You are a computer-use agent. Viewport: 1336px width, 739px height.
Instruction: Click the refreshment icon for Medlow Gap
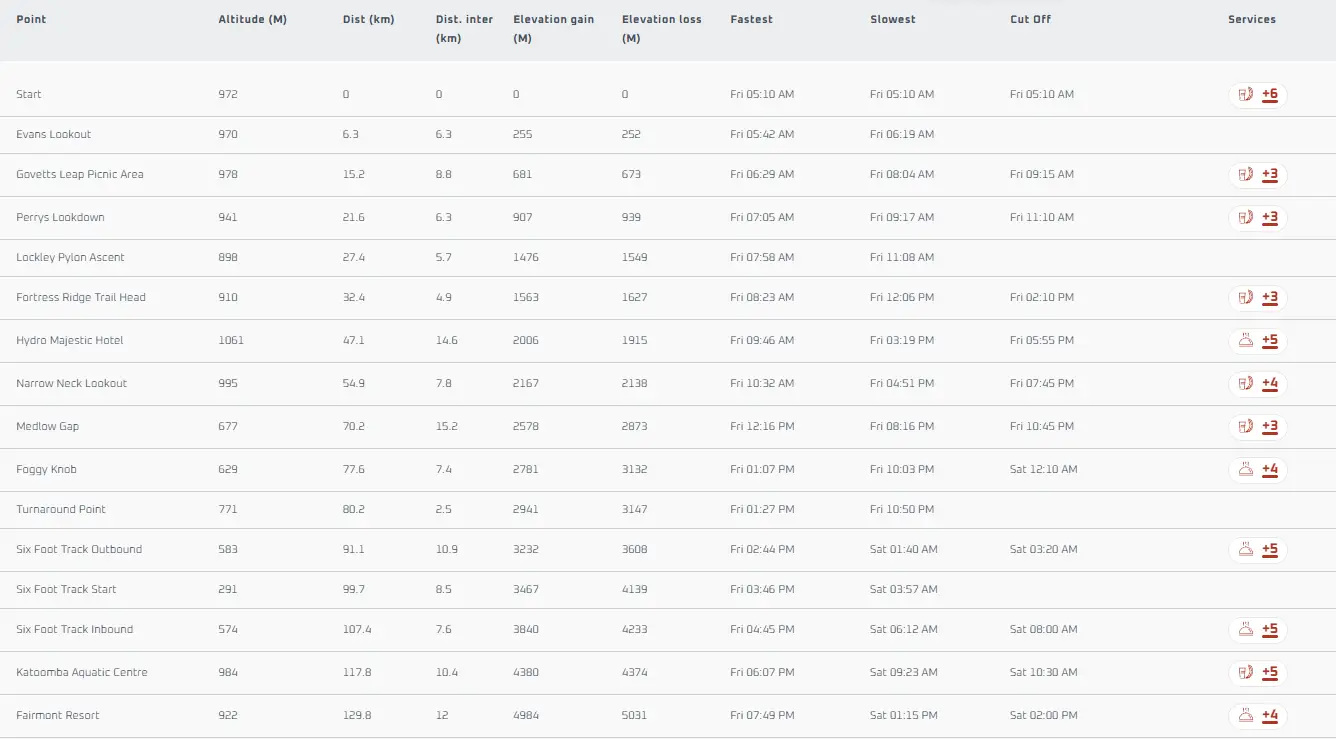(x=1246, y=426)
